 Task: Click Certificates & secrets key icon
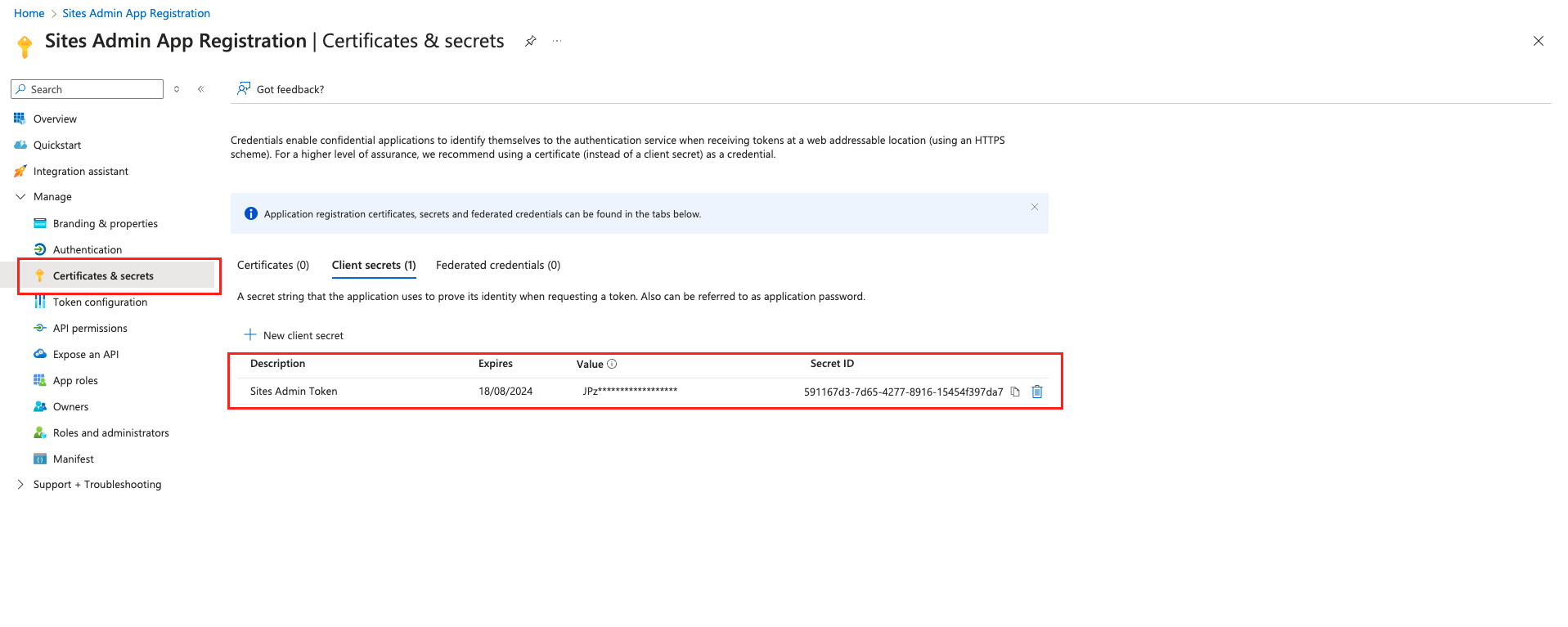point(39,276)
